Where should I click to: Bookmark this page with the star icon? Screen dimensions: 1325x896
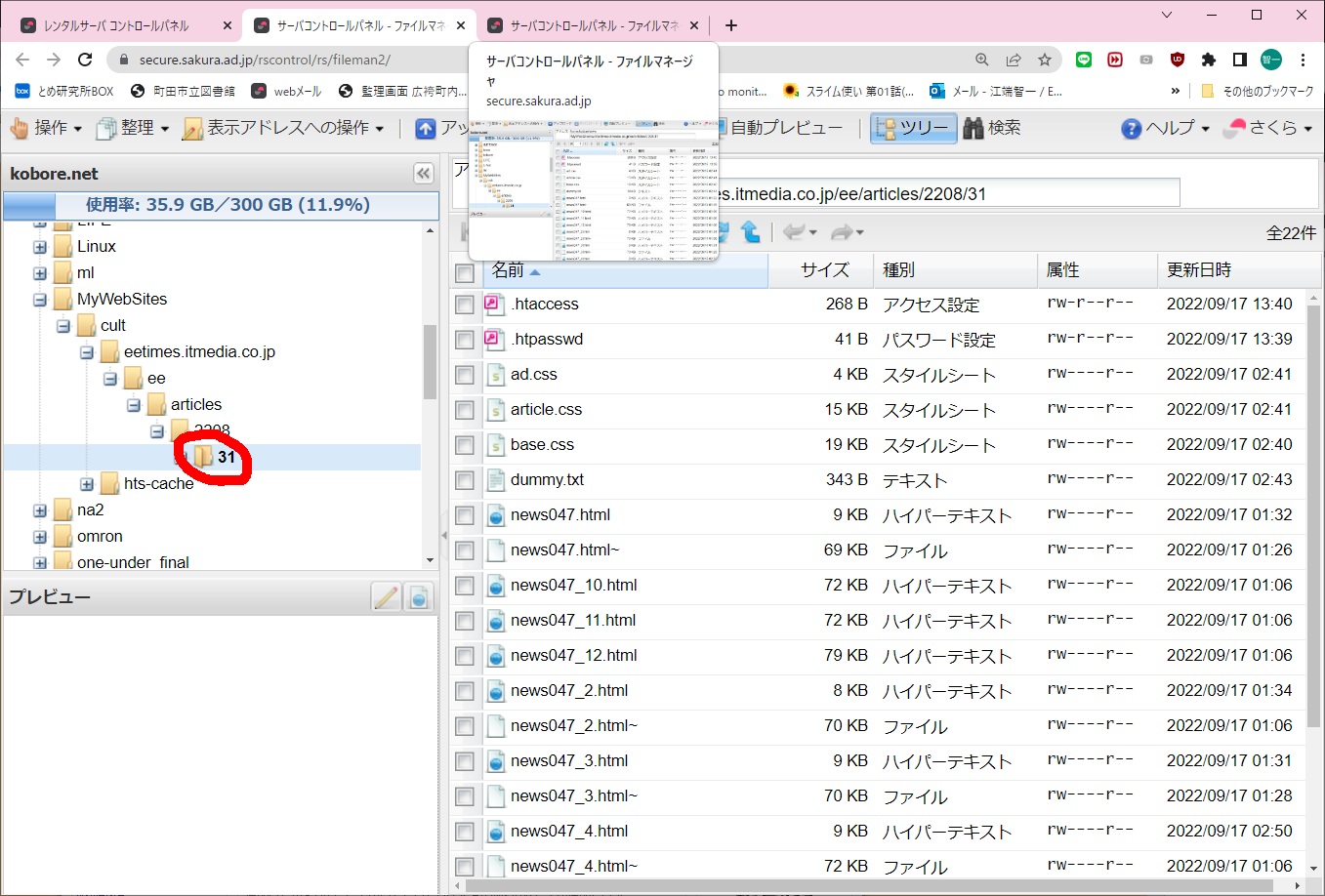[x=1045, y=60]
